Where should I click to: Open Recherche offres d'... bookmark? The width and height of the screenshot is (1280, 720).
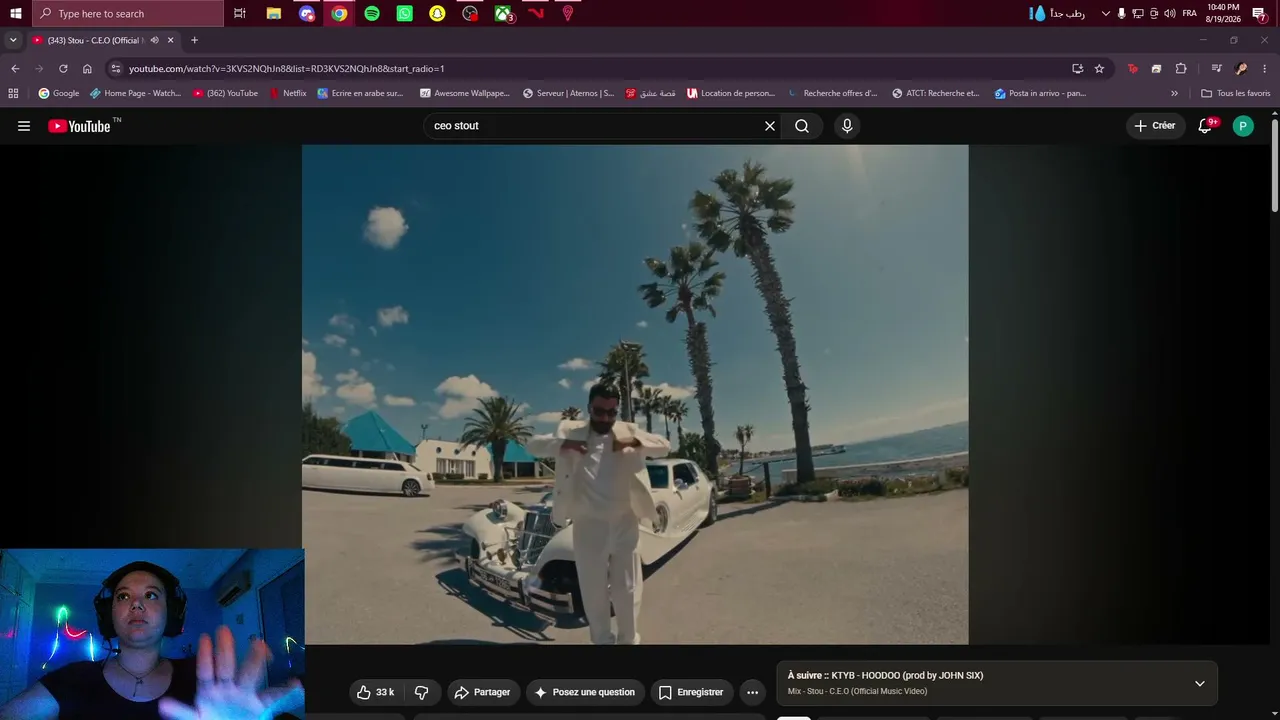(x=833, y=93)
